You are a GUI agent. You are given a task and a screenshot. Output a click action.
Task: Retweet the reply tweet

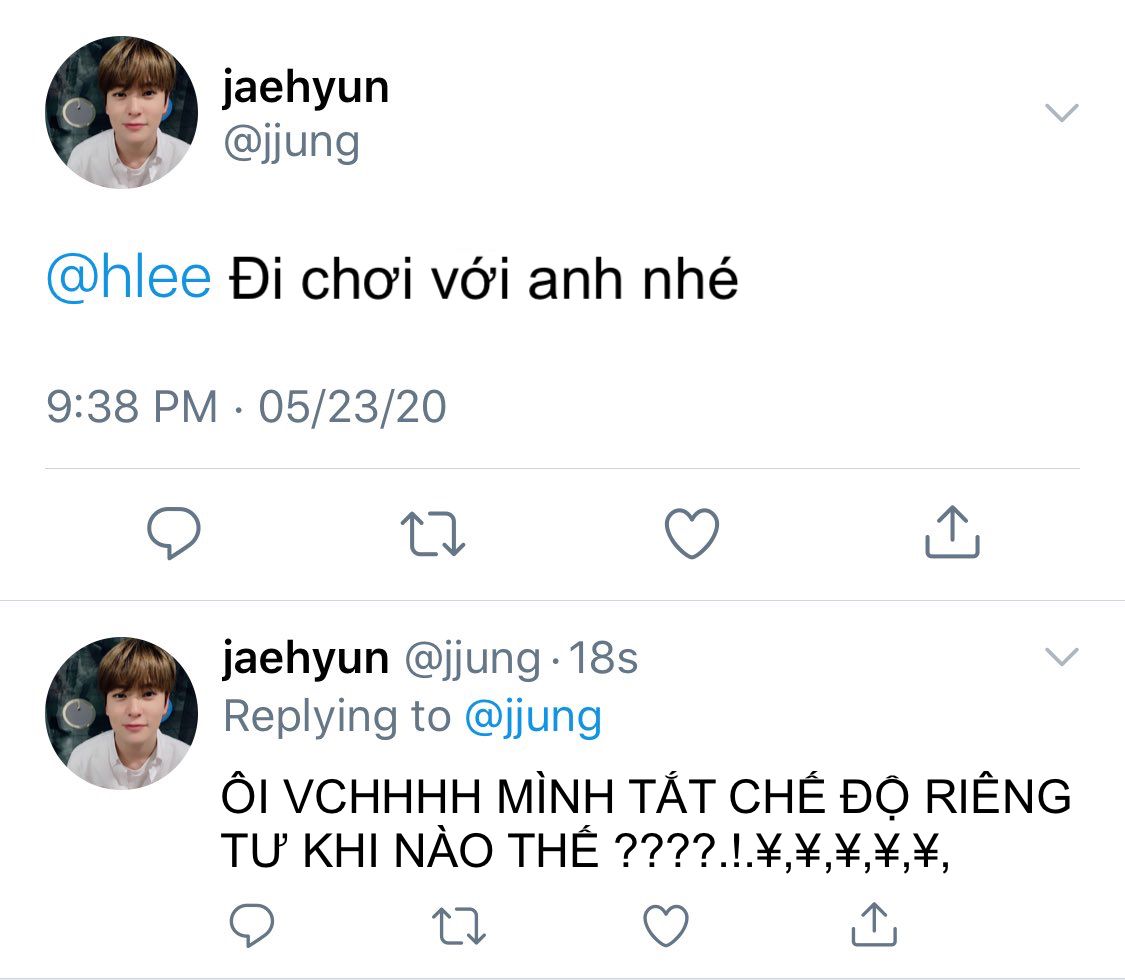pos(458,925)
